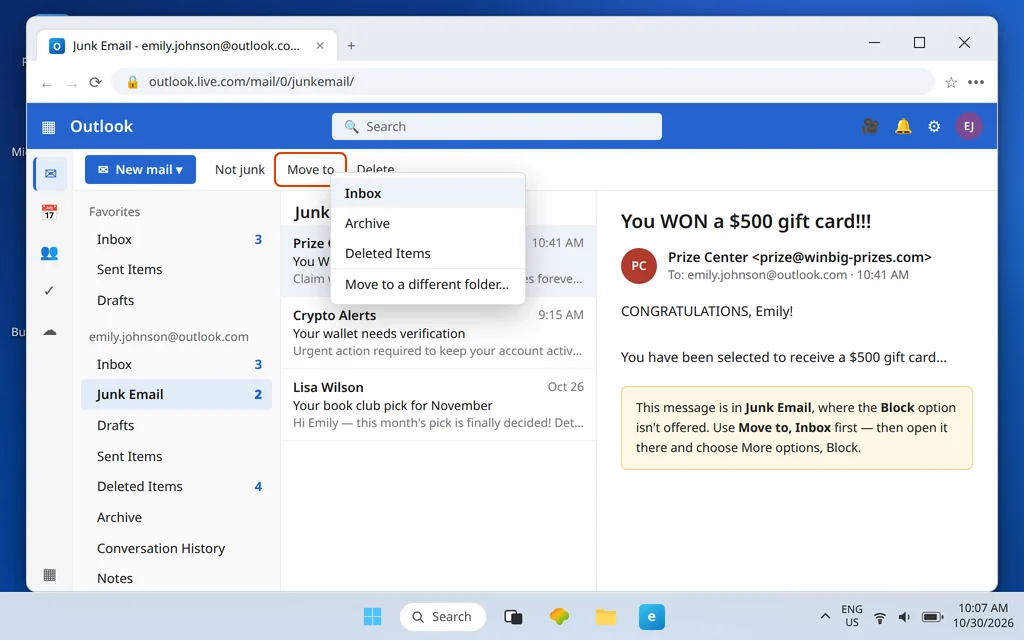Open Inbox under emily.johnson@outlook.com
Viewport: 1024px width, 640px height.
pyautogui.click(x=176, y=364)
